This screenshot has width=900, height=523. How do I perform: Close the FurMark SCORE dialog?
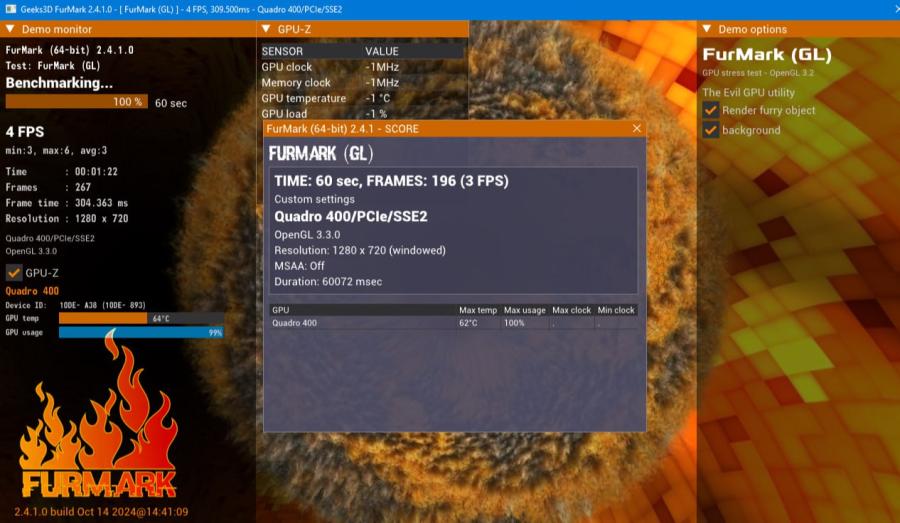tap(637, 128)
